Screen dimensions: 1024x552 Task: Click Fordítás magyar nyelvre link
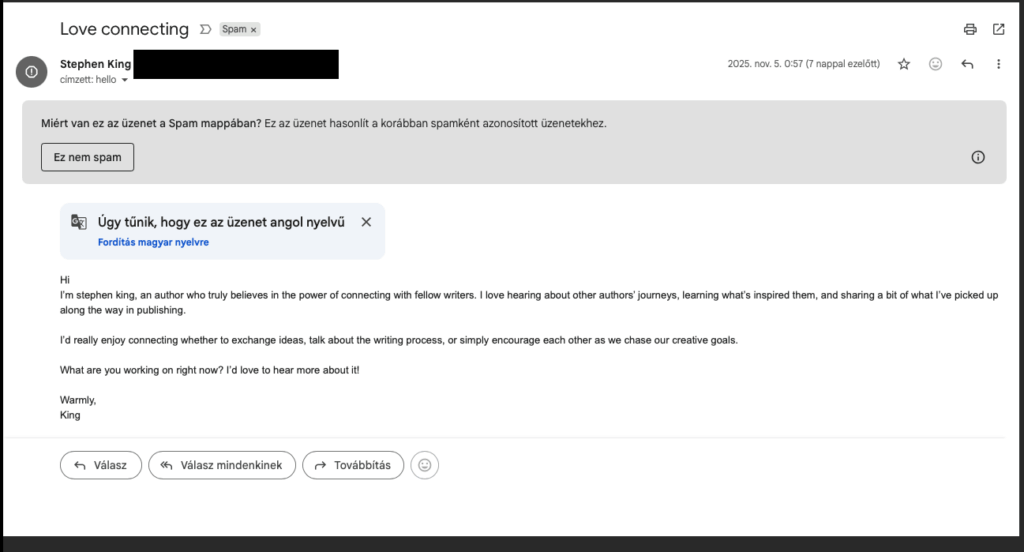153,242
